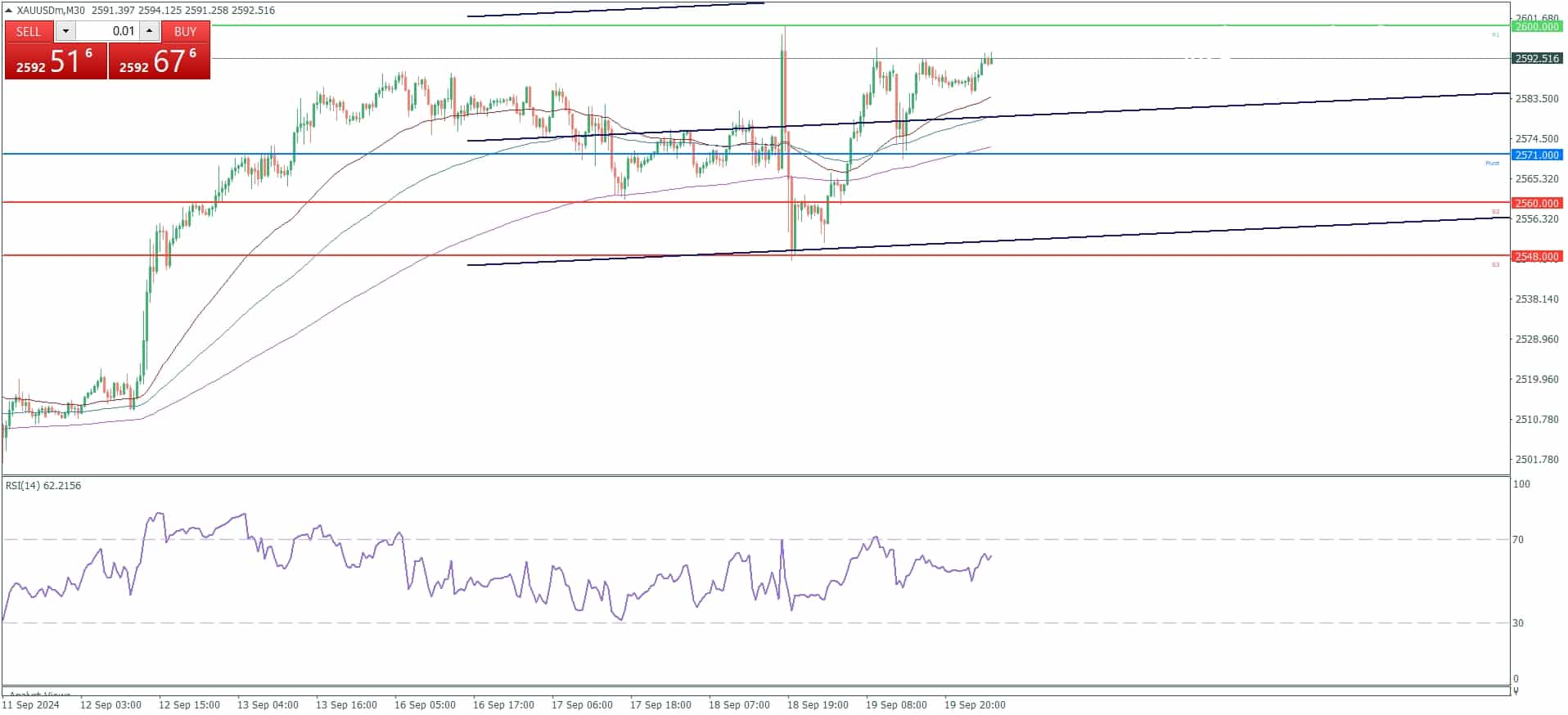1568x715 pixels.
Task: Click the 13 Sep 04:00 time label
Action: 268,704
